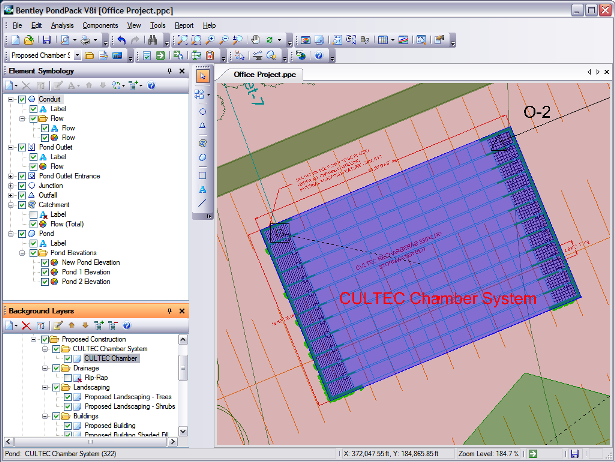The width and height of the screenshot is (615, 462).
Task: Click the Print printer icon
Action: pos(85,40)
